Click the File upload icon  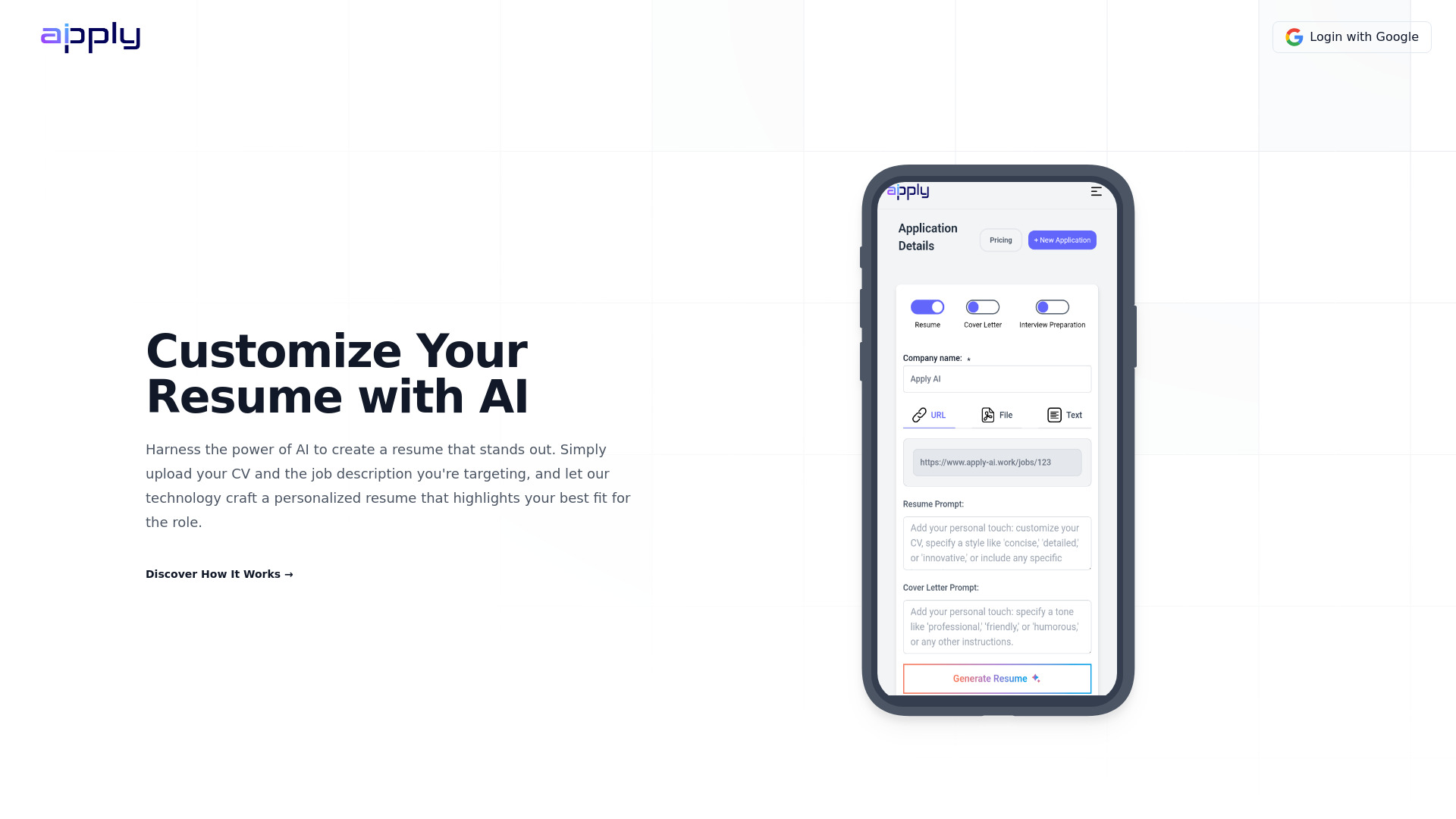[x=988, y=415]
